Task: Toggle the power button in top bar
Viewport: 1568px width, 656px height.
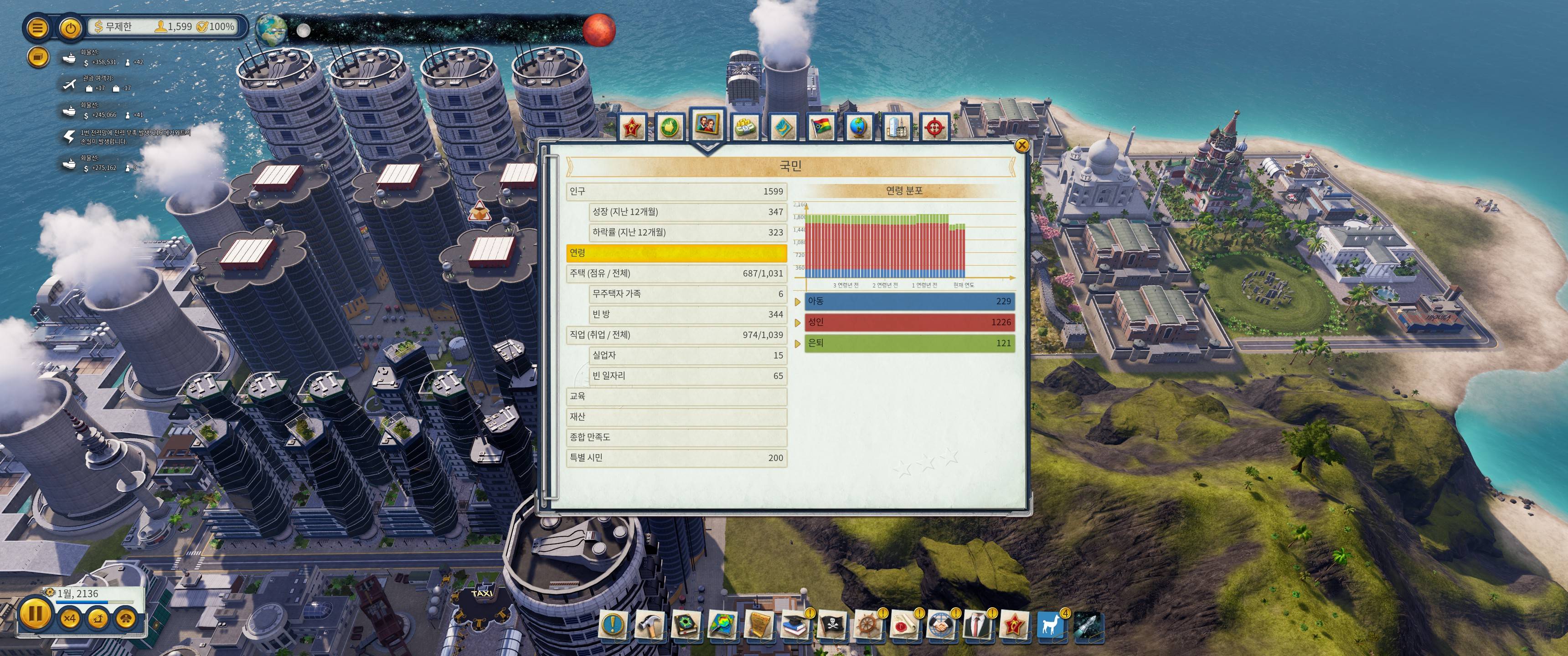Action: tap(71, 28)
